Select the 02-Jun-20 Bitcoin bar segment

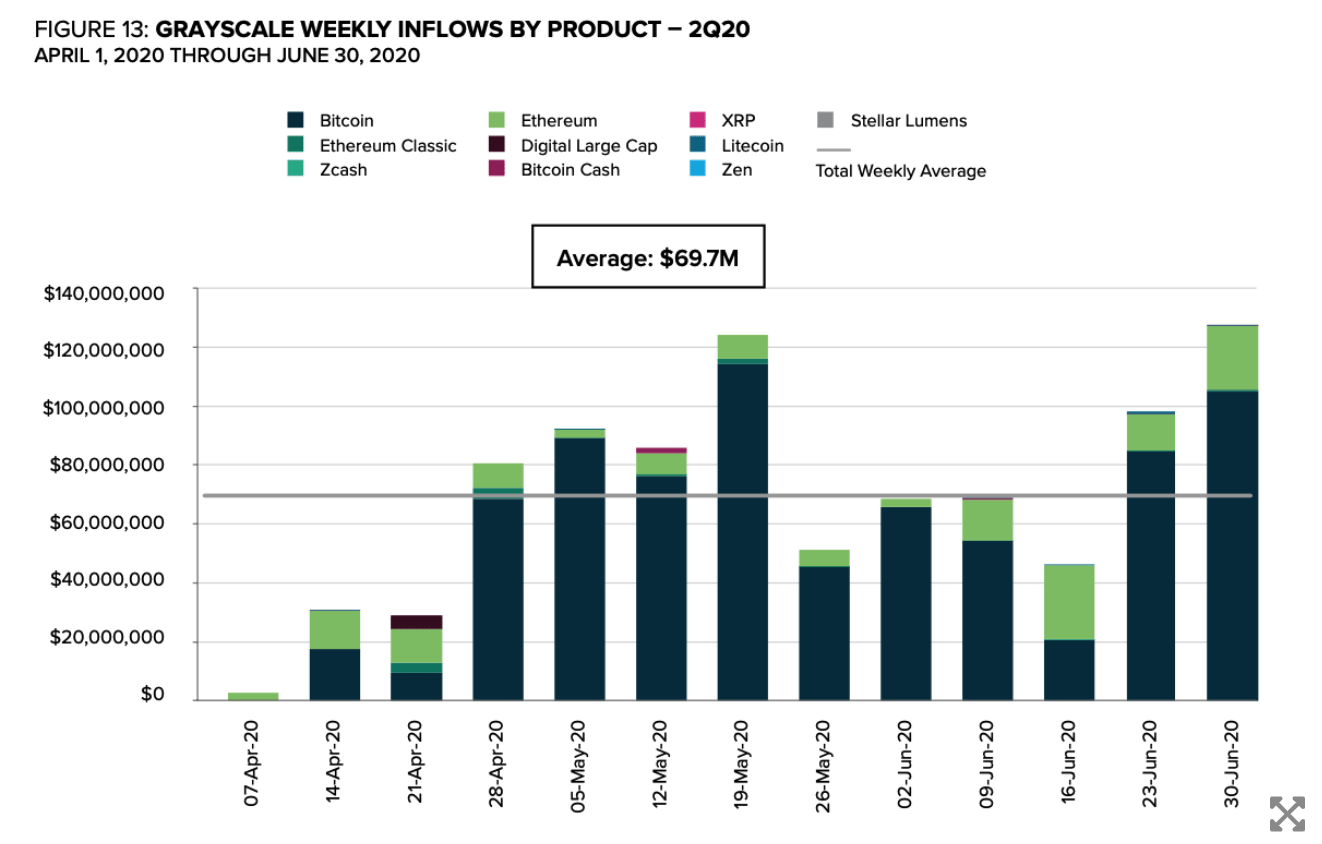pos(906,604)
